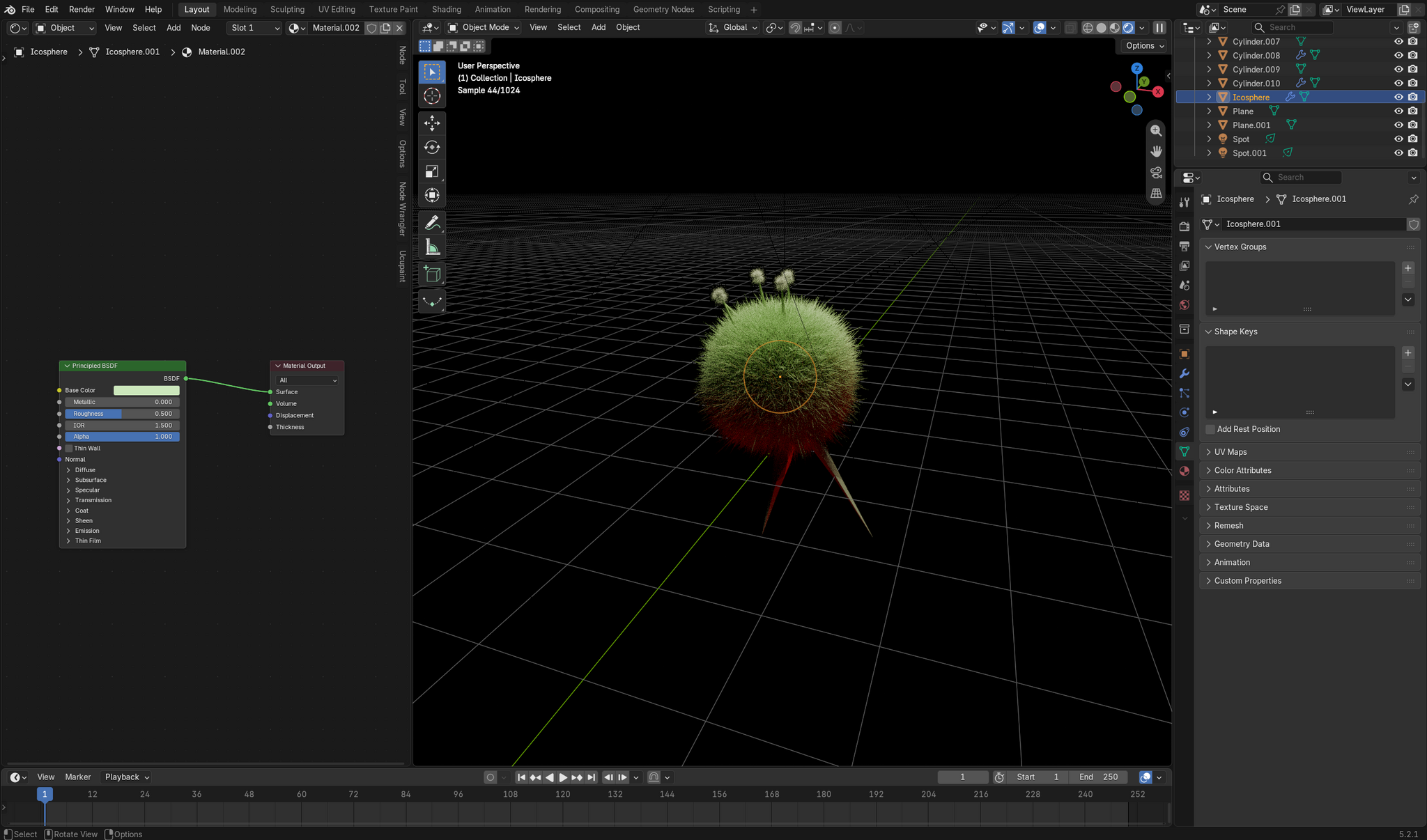This screenshot has width=1427, height=840.
Task: Open the Object Data properties tab
Action: (1184, 451)
